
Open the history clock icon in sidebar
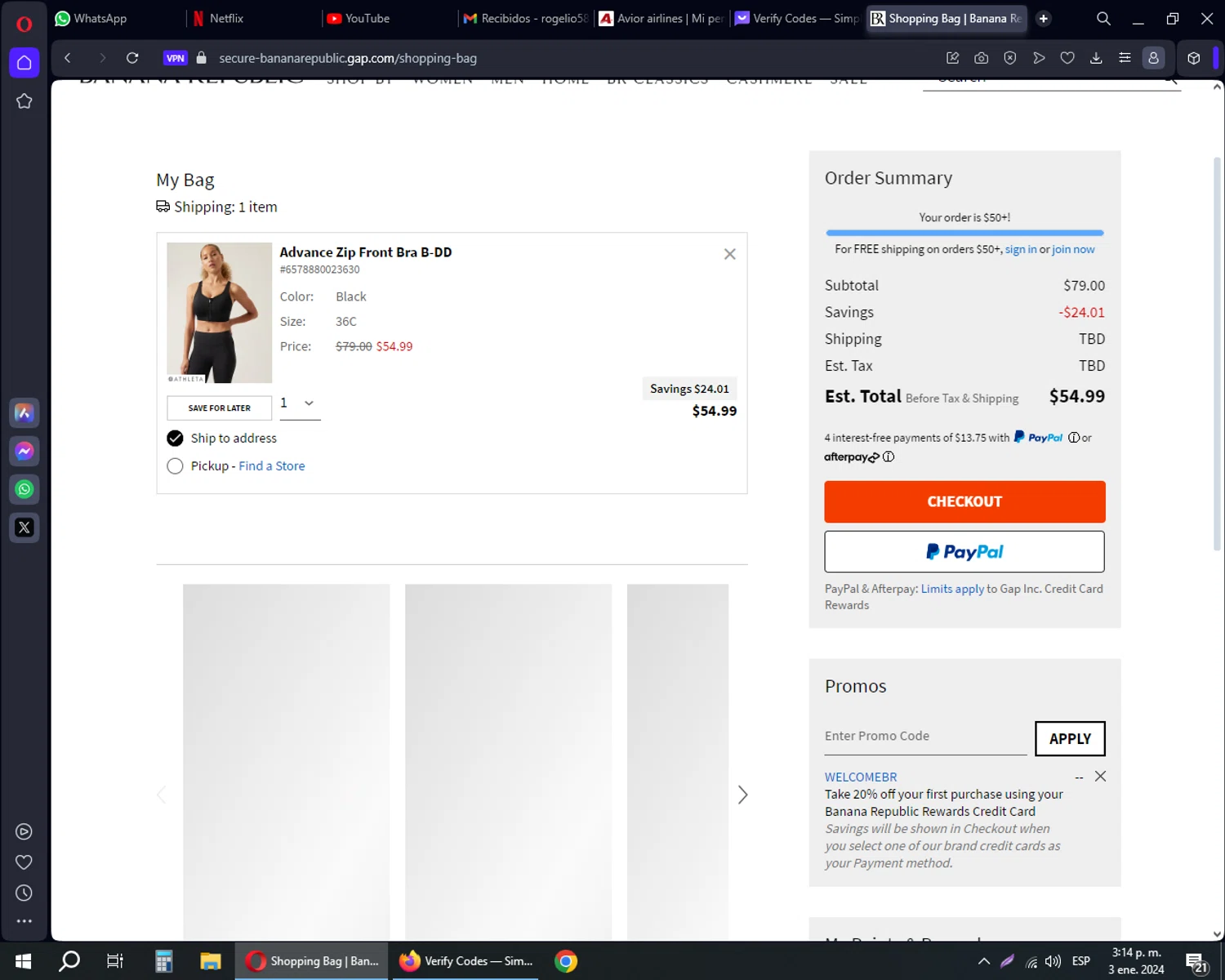click(x=24, y=893)
